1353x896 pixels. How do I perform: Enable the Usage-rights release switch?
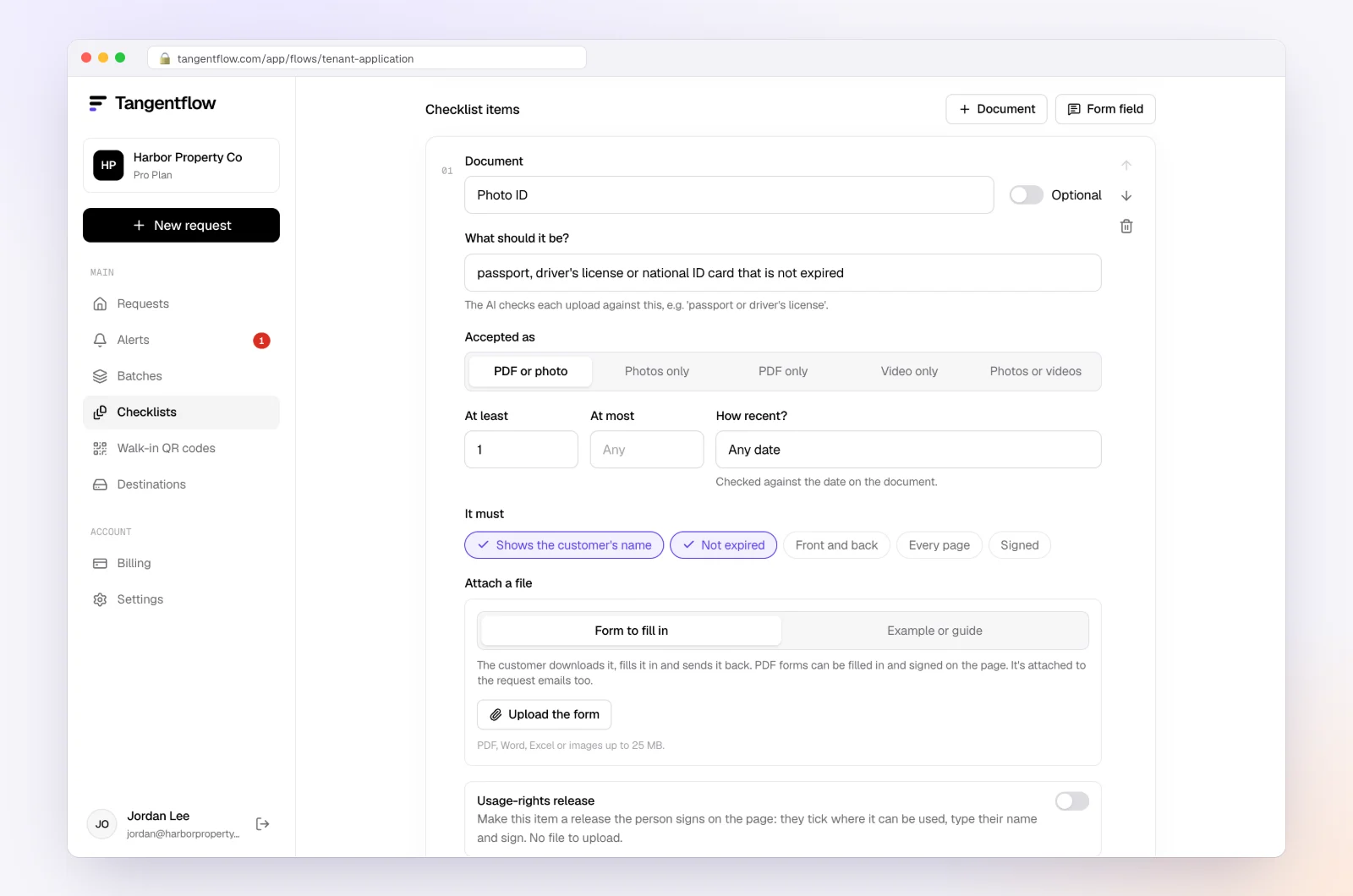[1072, 801]
